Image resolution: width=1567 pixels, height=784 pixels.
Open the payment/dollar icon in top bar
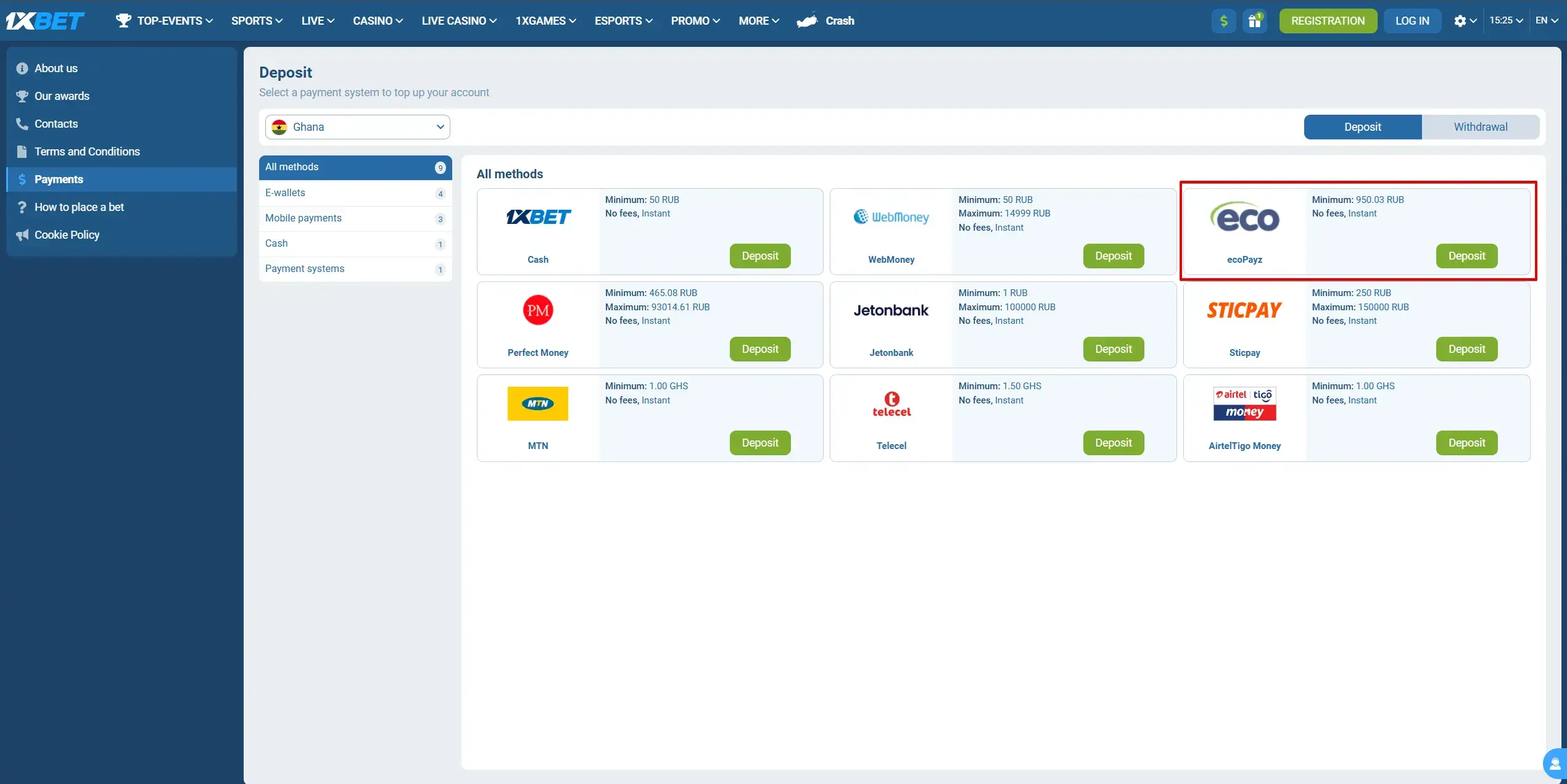(x=1224, y=20)
